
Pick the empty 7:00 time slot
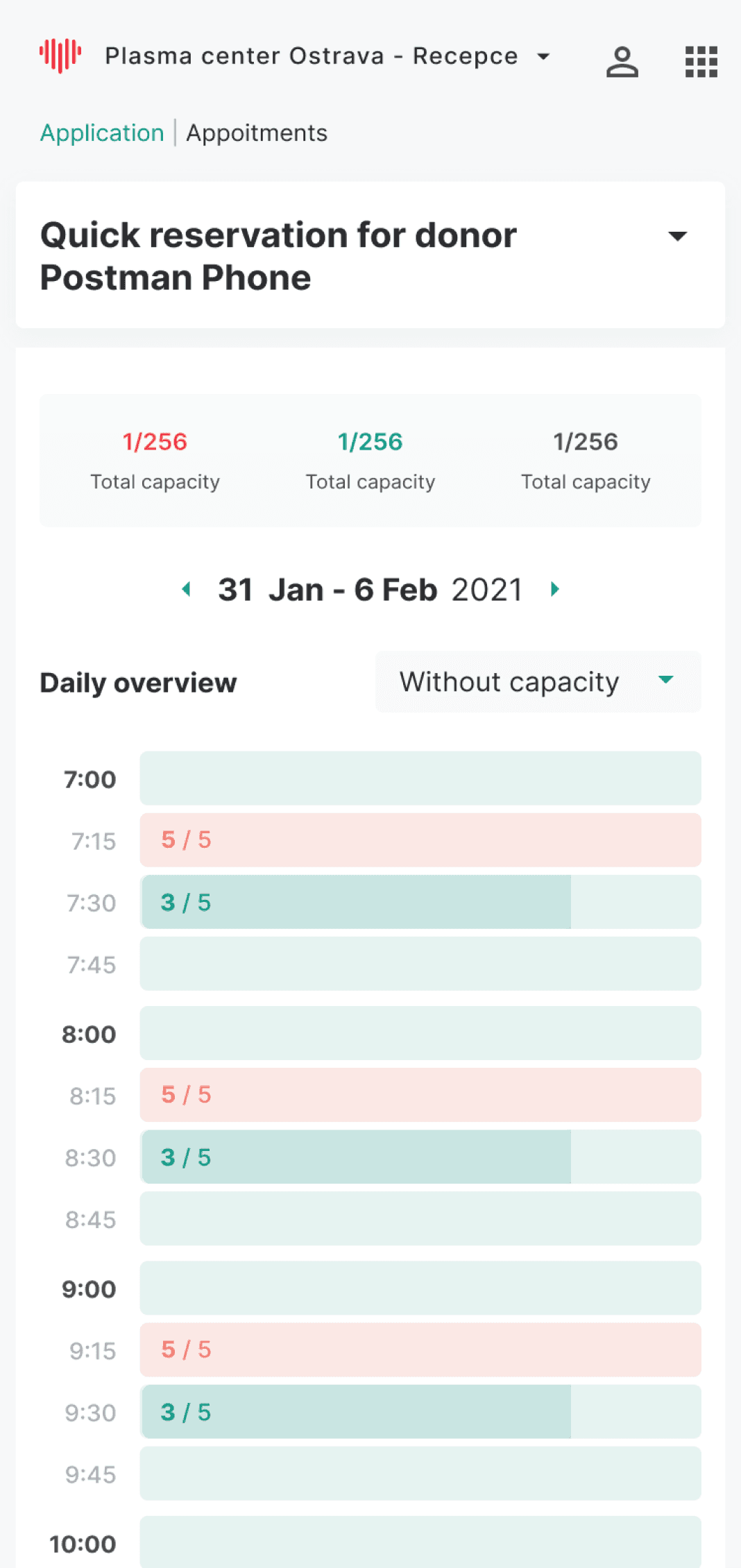click(420, 778)
